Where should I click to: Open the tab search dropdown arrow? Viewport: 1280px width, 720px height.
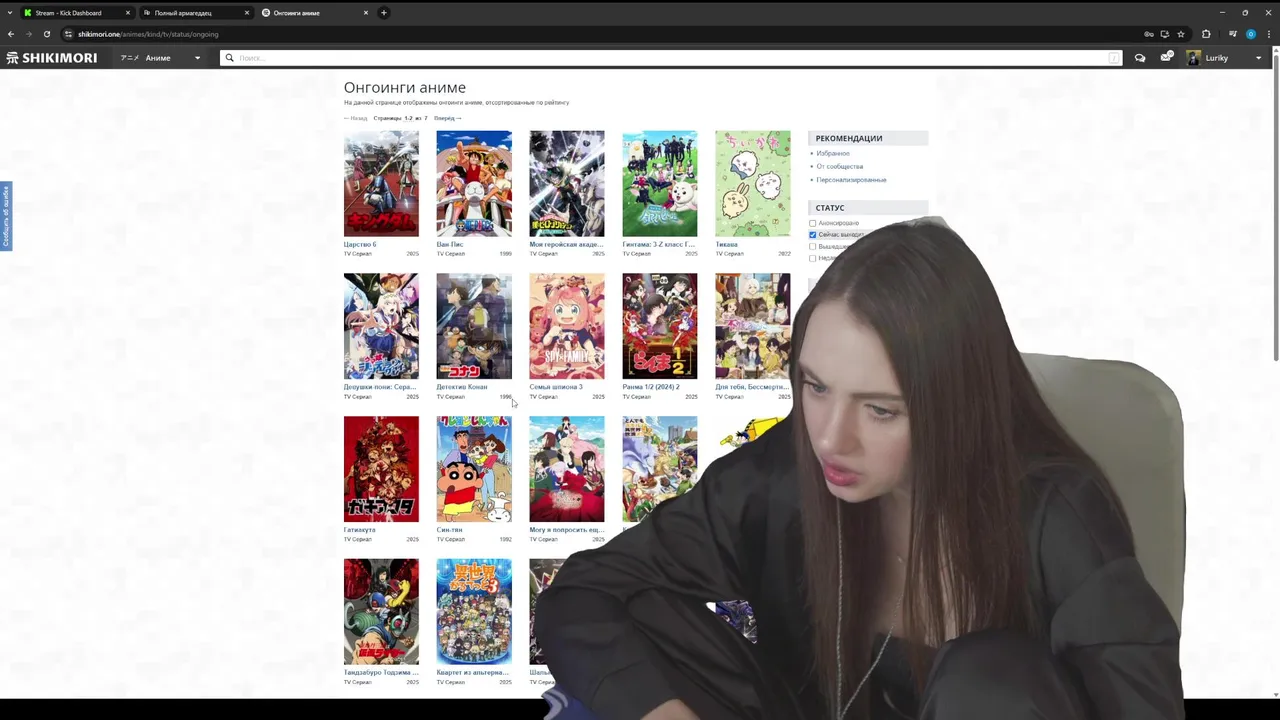(9, 13)
